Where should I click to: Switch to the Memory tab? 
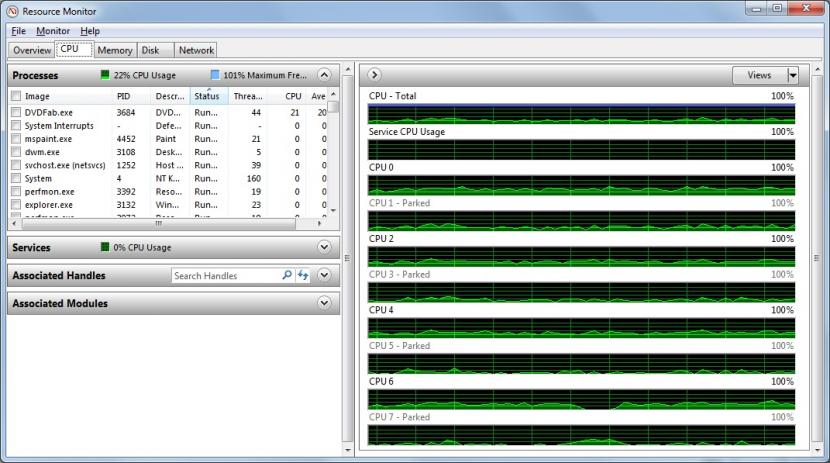tap(115, 50)
